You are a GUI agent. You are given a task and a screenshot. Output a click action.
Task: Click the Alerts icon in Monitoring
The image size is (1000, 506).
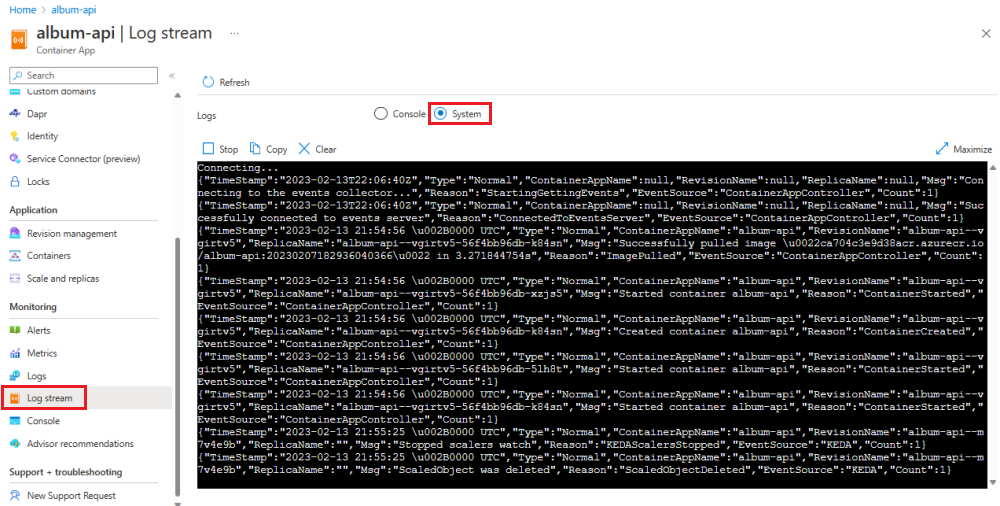(15, 331)
